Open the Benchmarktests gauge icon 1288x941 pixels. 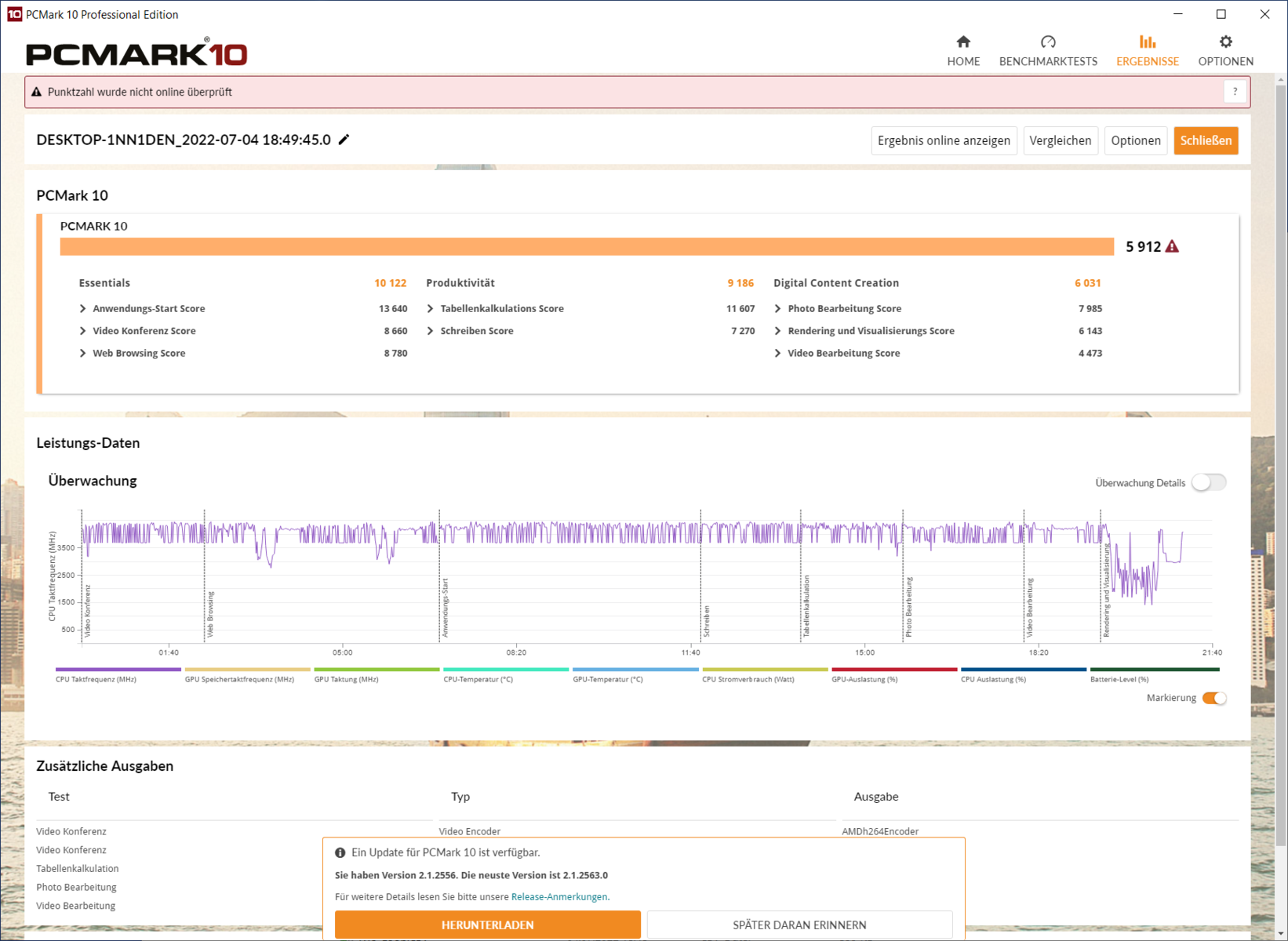click(1048, 42)
